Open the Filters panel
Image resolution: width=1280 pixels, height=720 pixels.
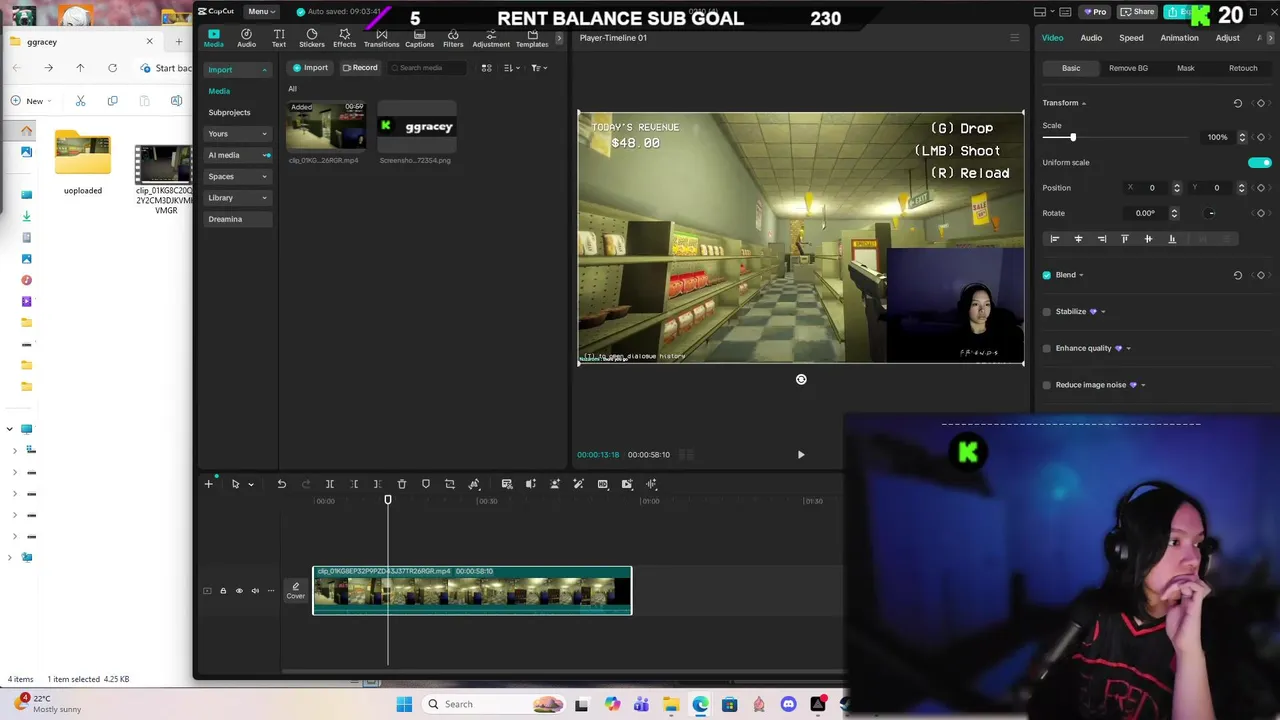tap(453, 38)
